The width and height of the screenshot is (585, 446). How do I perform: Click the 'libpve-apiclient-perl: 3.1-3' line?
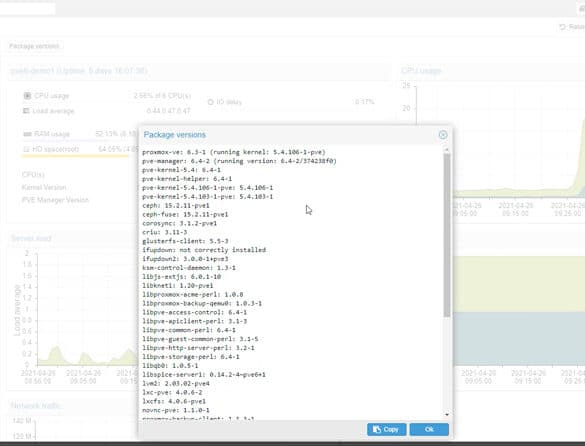[x=194, y=321]
